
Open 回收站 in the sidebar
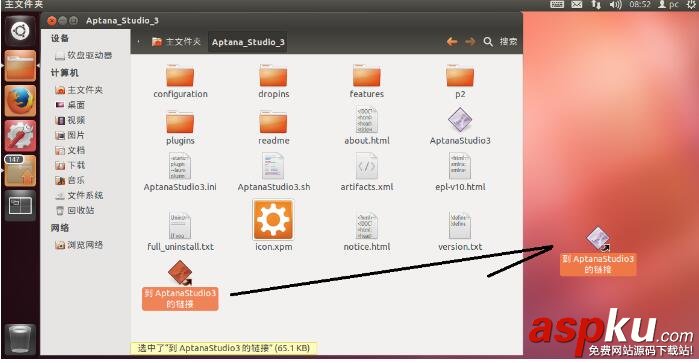pos(75,210)
